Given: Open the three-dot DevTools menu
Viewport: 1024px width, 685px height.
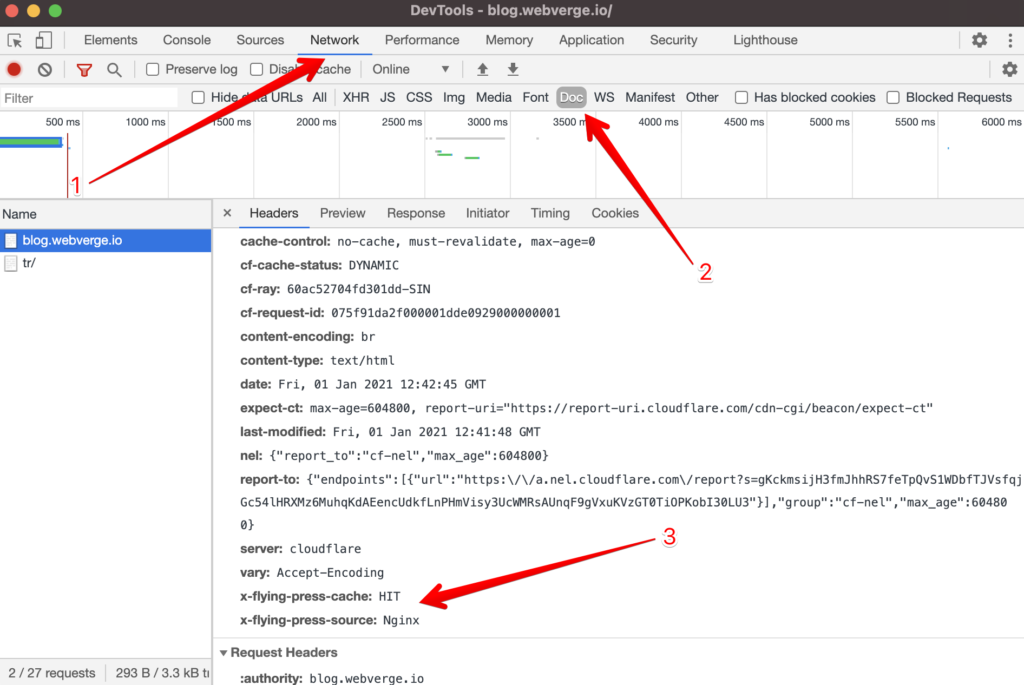Looking at the screenshot, I should point(1012,40).
